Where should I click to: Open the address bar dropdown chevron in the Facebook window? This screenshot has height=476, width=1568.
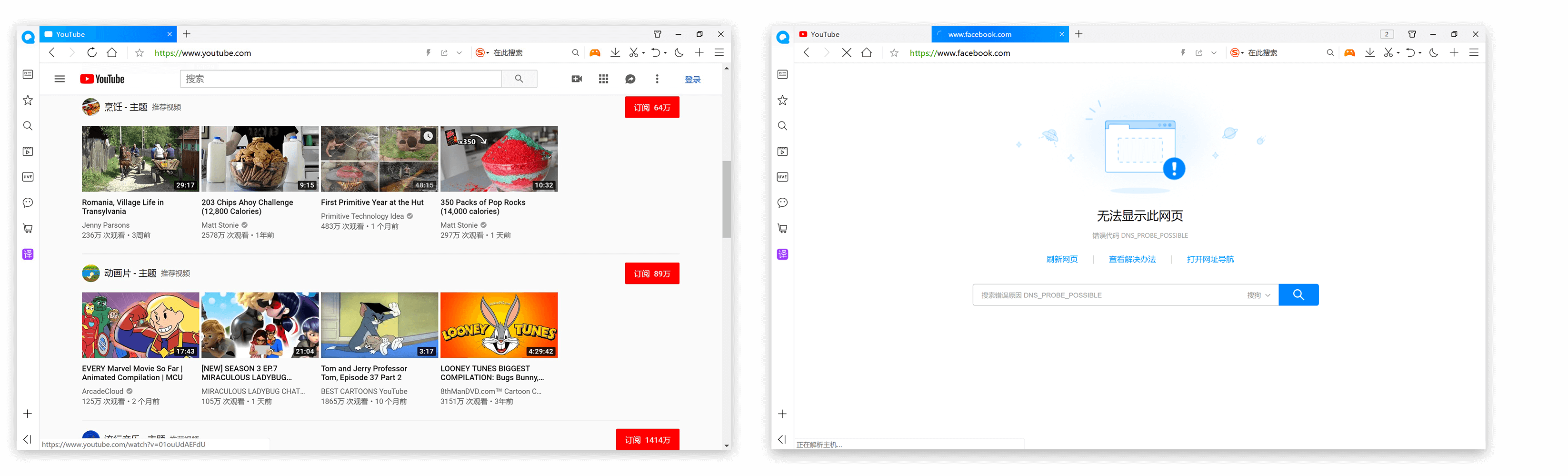pyautogui.click(x=1214, y=53)
